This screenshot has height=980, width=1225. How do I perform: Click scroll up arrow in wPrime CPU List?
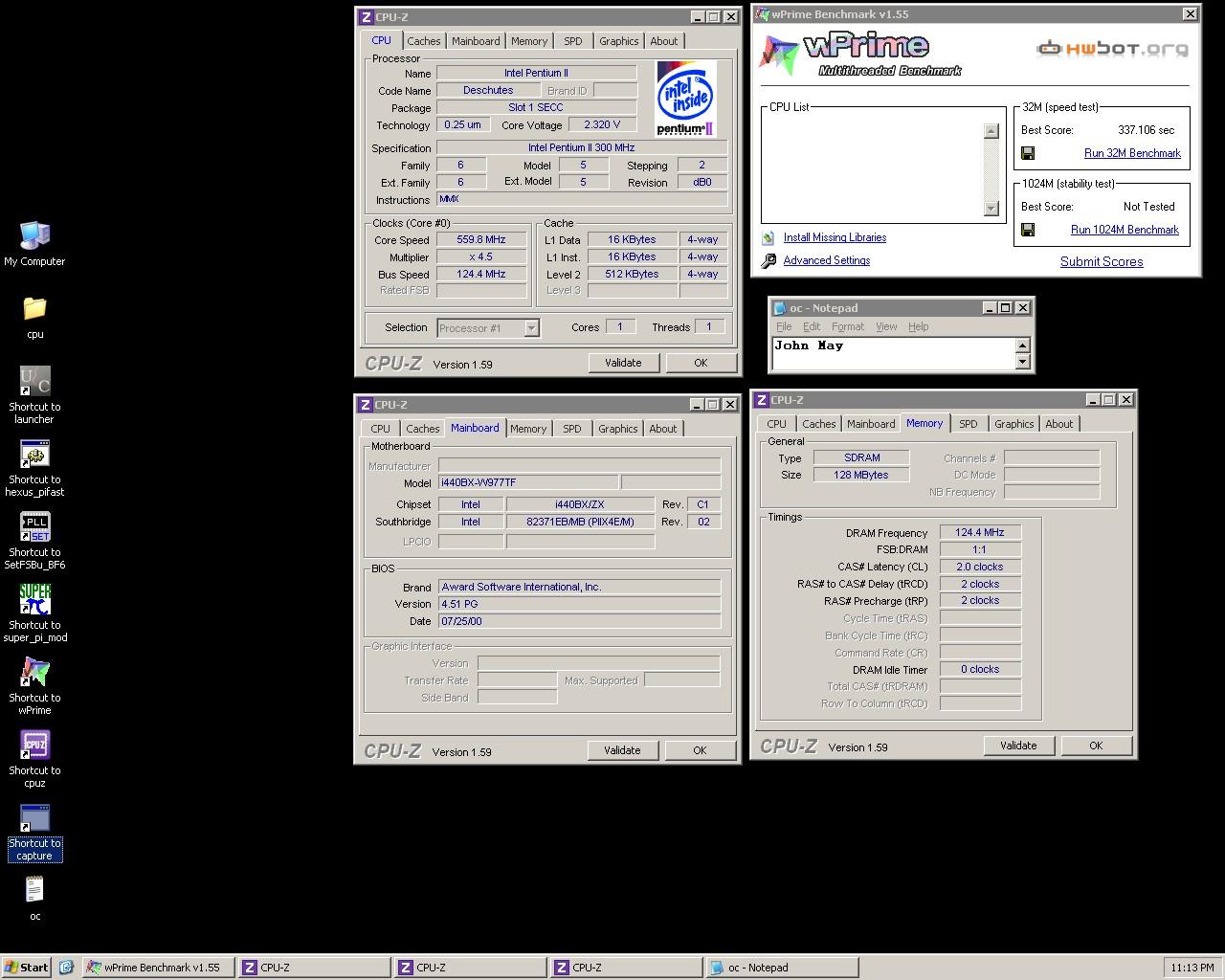click(x=991, y=131)
